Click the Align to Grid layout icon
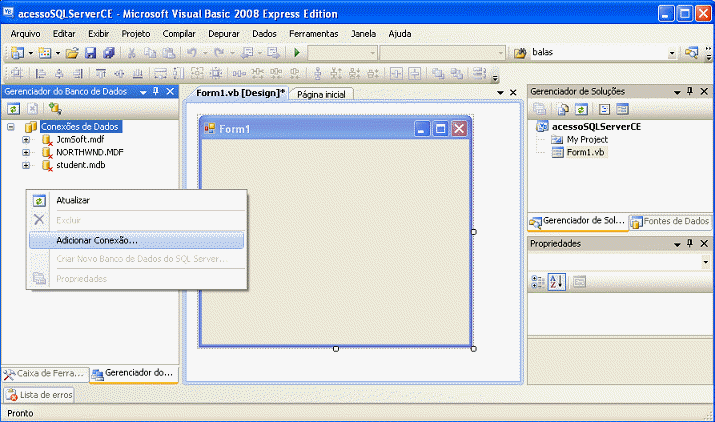Image resolution: width=715 pixels, height=422 pixels. 17,73
